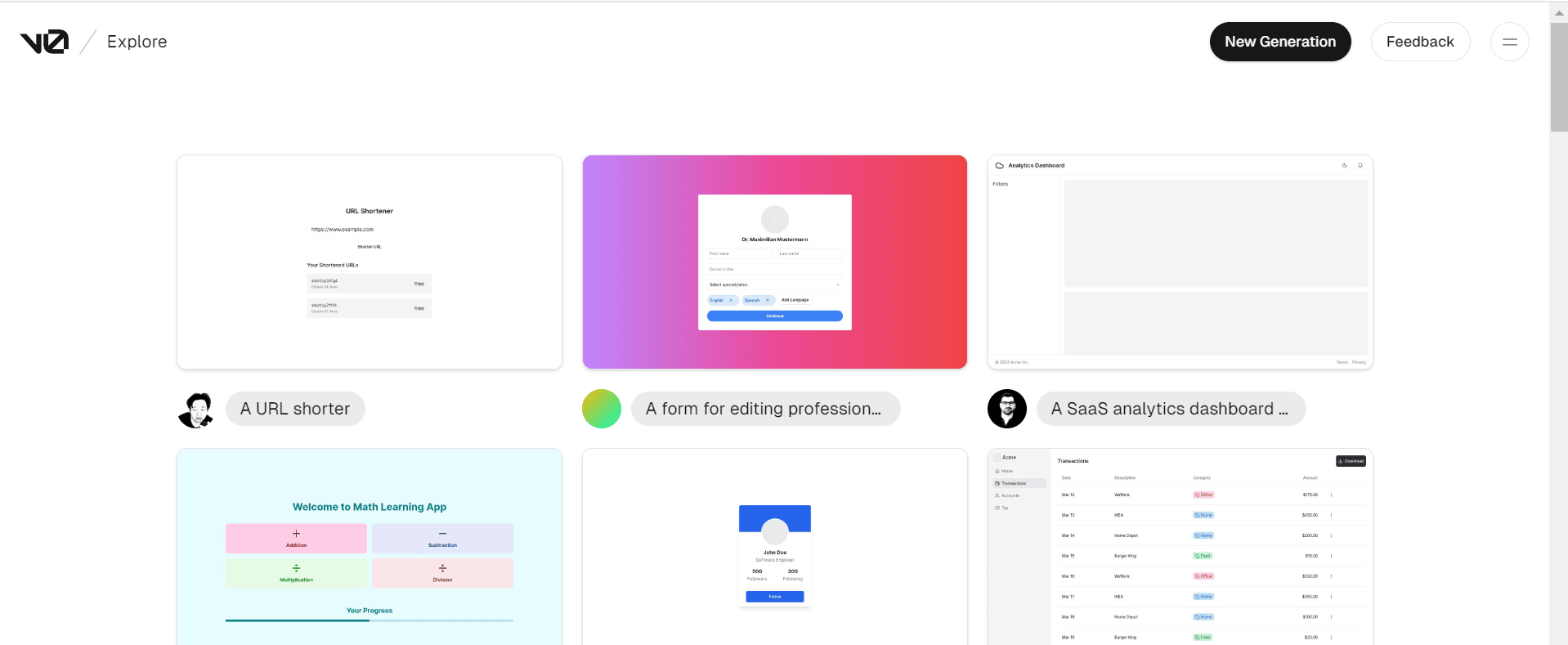Open the gradient professional form preview
The height and width of the screenshot is (645, 1568).
pos(775,262)
